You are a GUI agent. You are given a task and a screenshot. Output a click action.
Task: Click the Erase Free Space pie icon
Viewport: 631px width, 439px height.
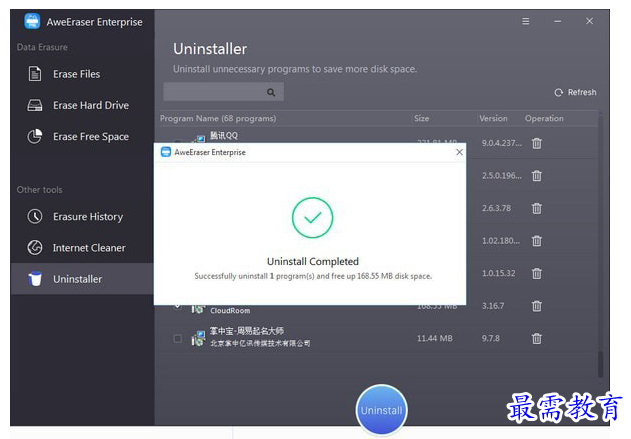pos(35,136)
